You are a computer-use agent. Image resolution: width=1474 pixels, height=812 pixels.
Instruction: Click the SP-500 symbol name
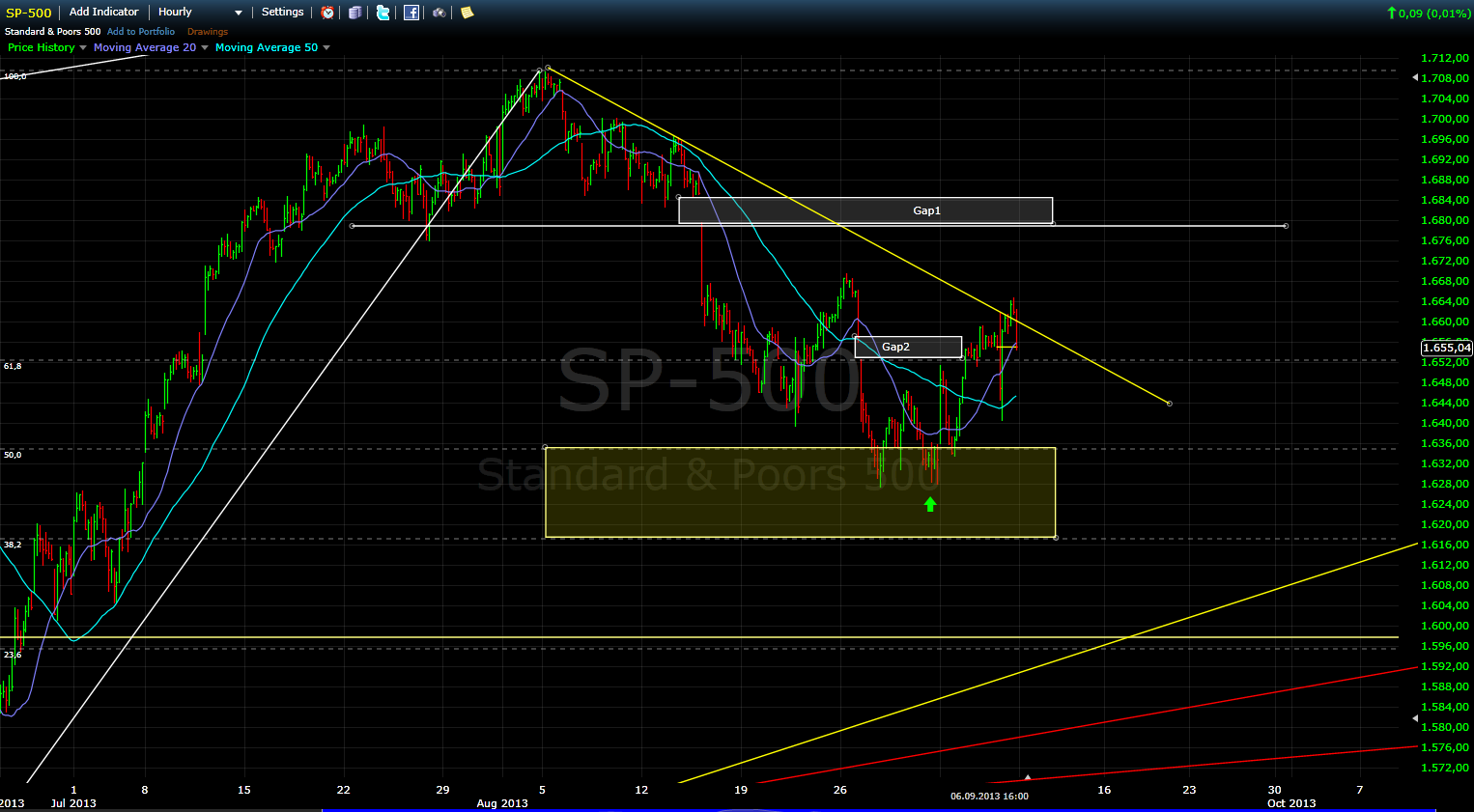29,13
